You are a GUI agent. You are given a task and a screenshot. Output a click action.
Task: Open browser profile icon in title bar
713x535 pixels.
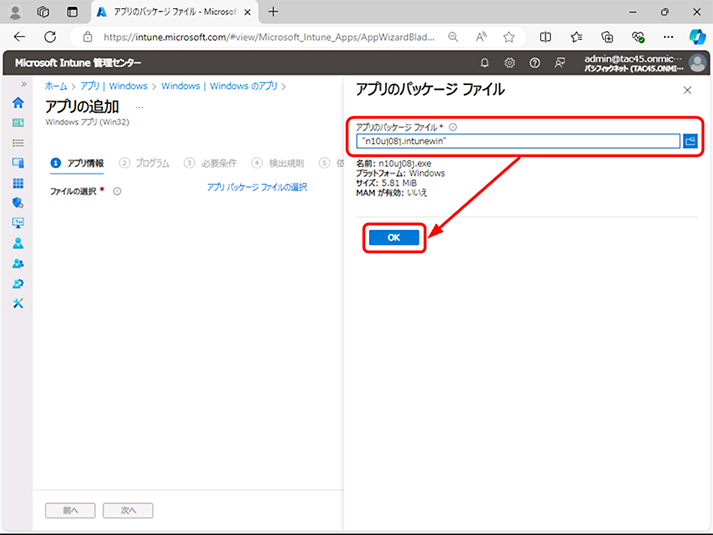coord(15,12)
